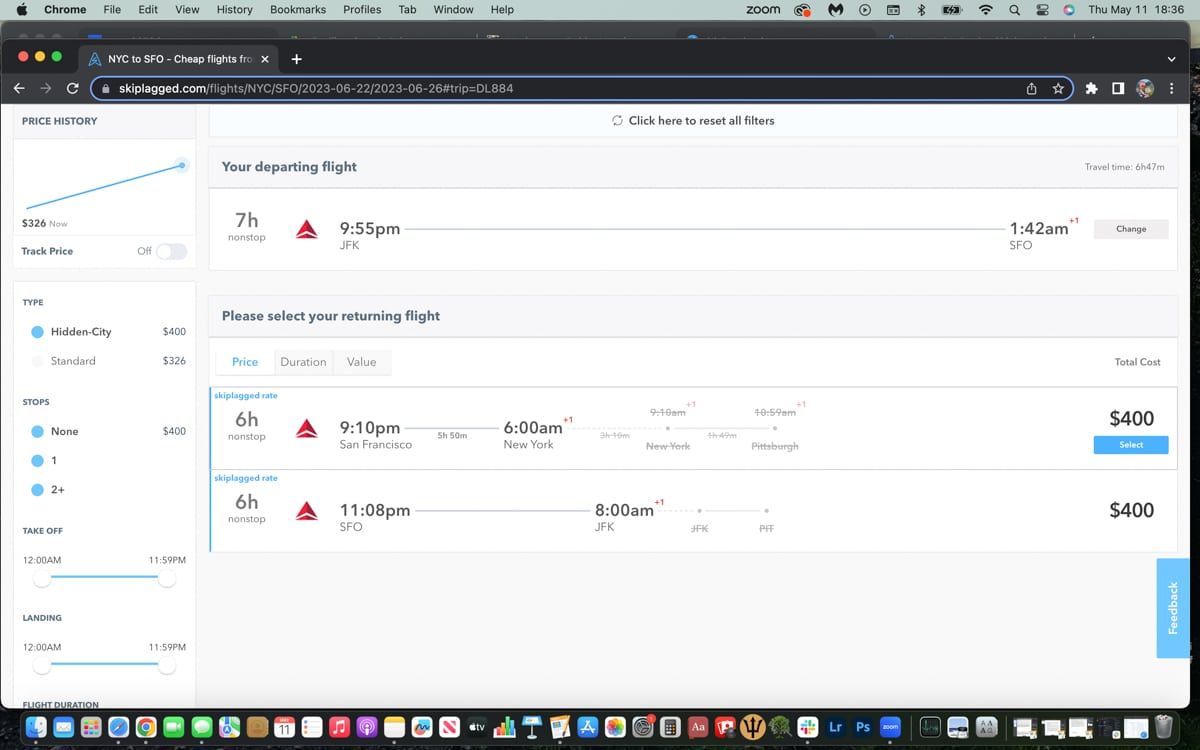Open the Chrome Extensions puzzle icon
Image resolution: width=1200 pixels, height=750 pixels.
click(x=1092, y=89)
